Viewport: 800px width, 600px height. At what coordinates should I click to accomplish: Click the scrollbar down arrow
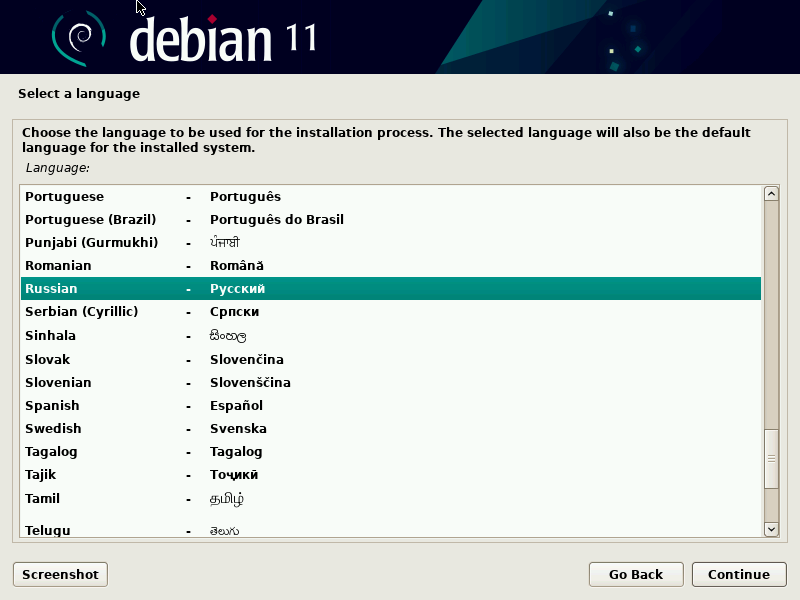771,529
